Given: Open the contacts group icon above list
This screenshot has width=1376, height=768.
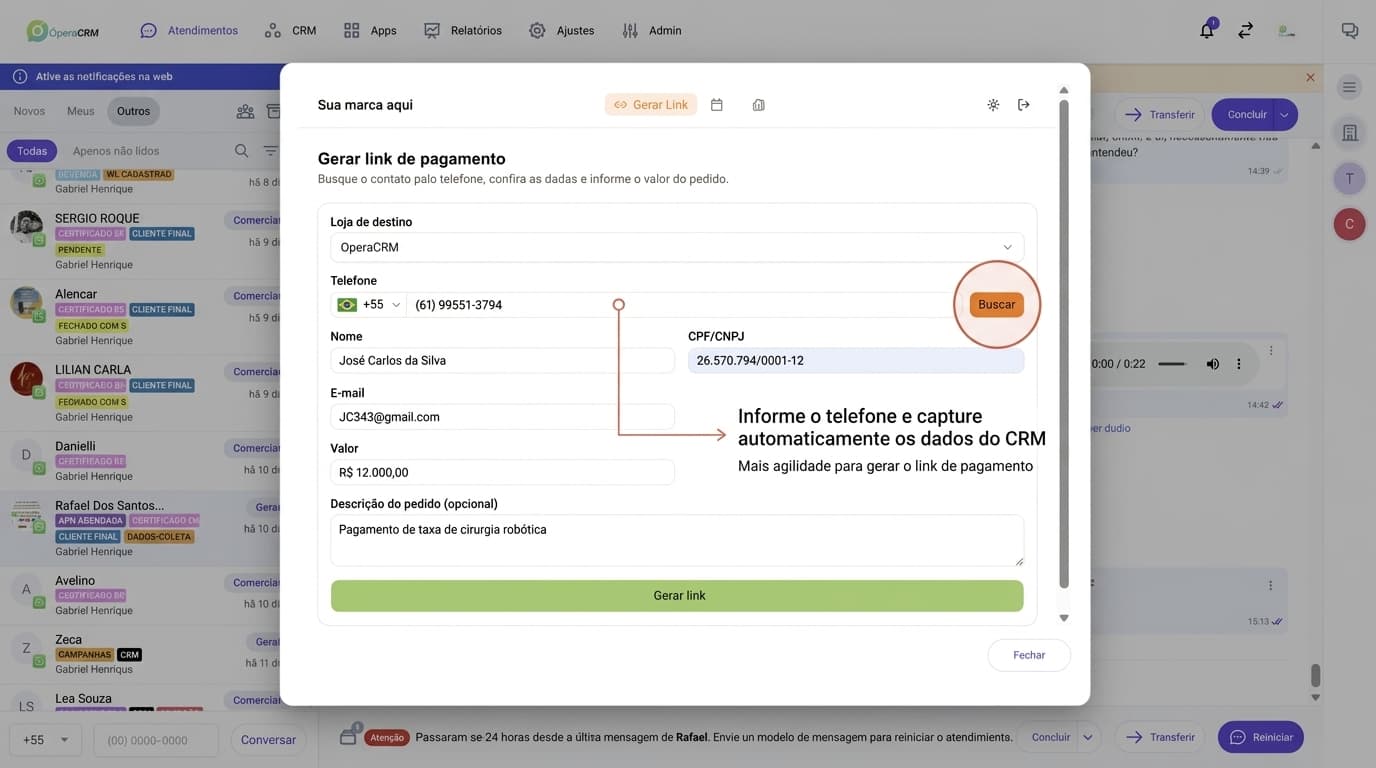Looking at the screenshot, I should 245,111.
